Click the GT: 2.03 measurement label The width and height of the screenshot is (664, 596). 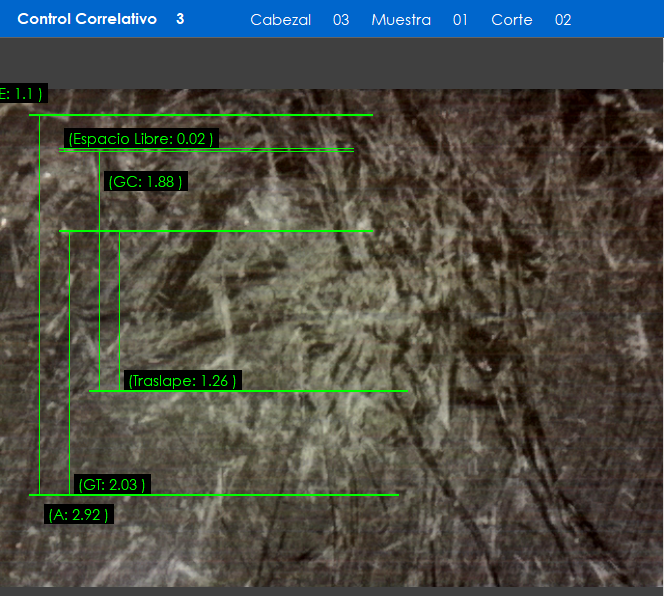112,485
